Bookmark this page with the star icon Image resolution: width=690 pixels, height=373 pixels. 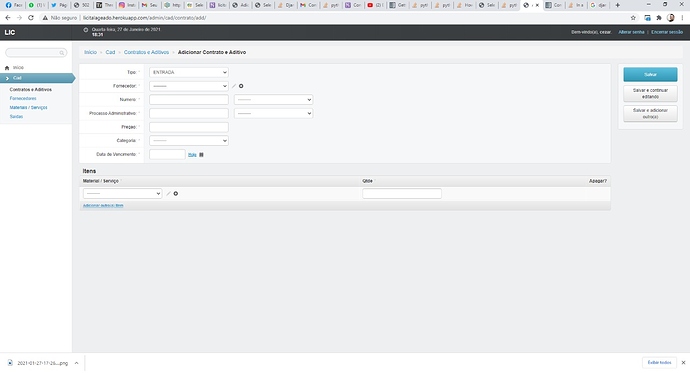(x=633, y=18)
